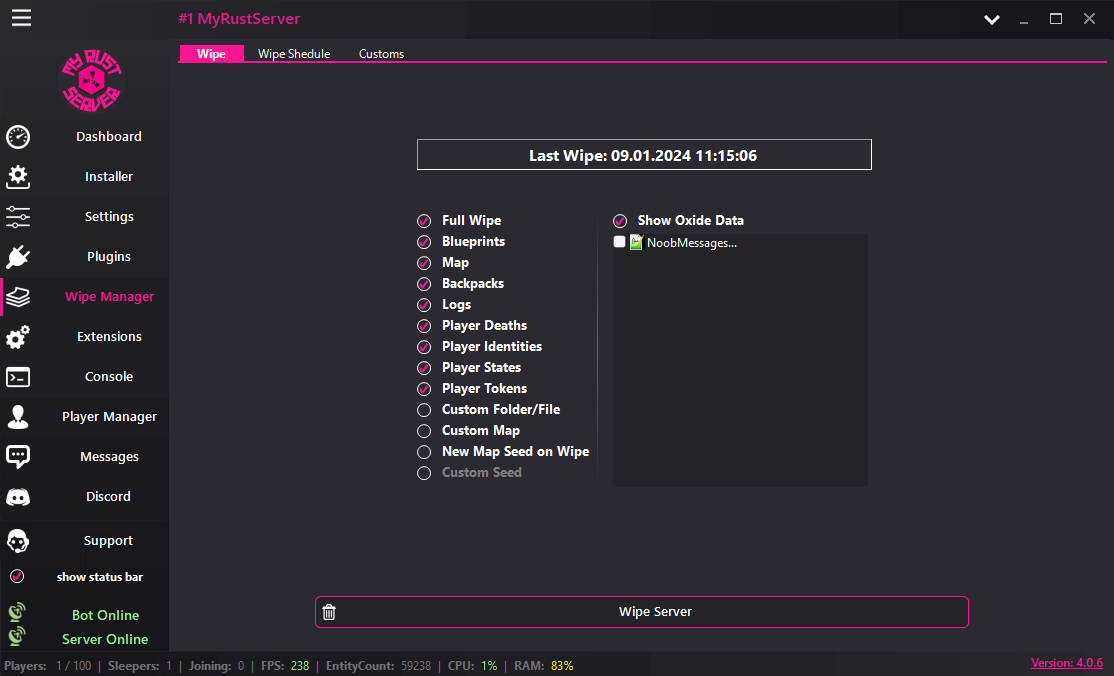Open the hamburger menu
This screenshot has height=676, width=1114.
coord(20,17)
